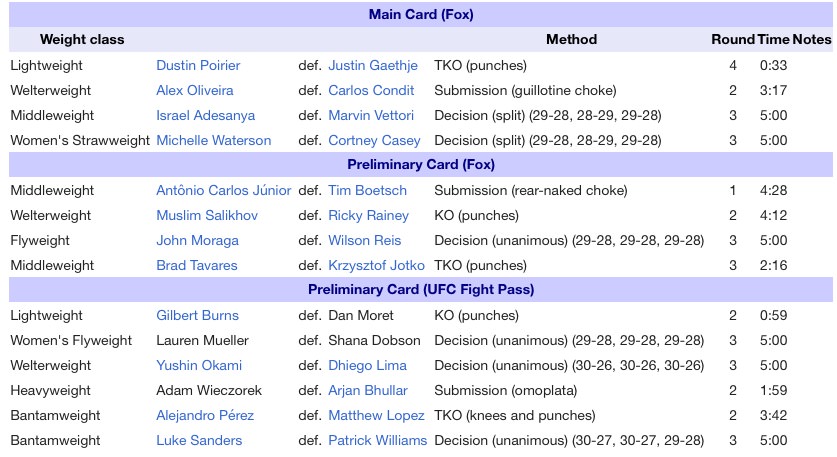Click the Alex Oliveira link

click(x=194, y=90)
